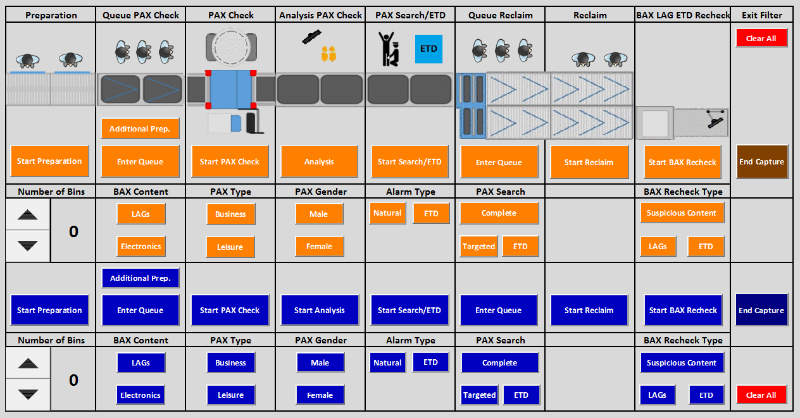Viewport: 800px width, 418px height.
Task: Choose orange Business as PAX Type
Action: click(230, 214)
